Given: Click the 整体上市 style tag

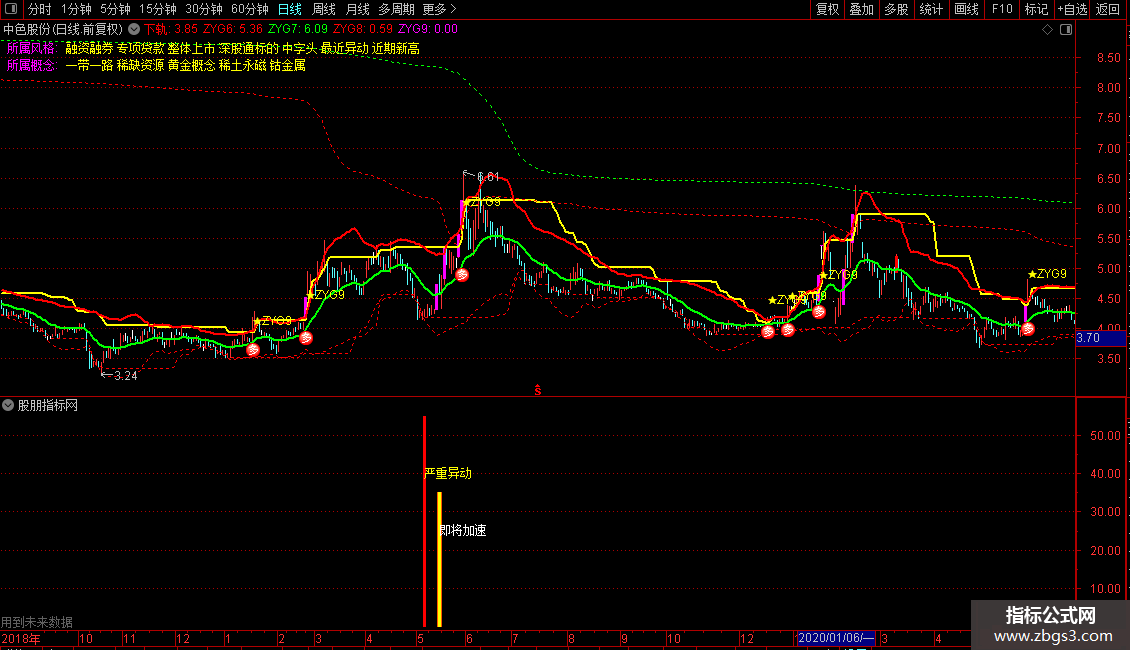Looking at the screenshot, I should (x=191, y=48).
